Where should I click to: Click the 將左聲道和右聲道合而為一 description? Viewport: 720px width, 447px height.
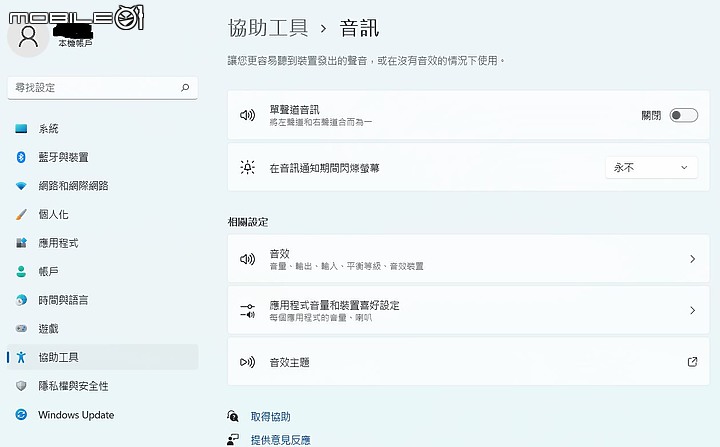coord(321,122)
